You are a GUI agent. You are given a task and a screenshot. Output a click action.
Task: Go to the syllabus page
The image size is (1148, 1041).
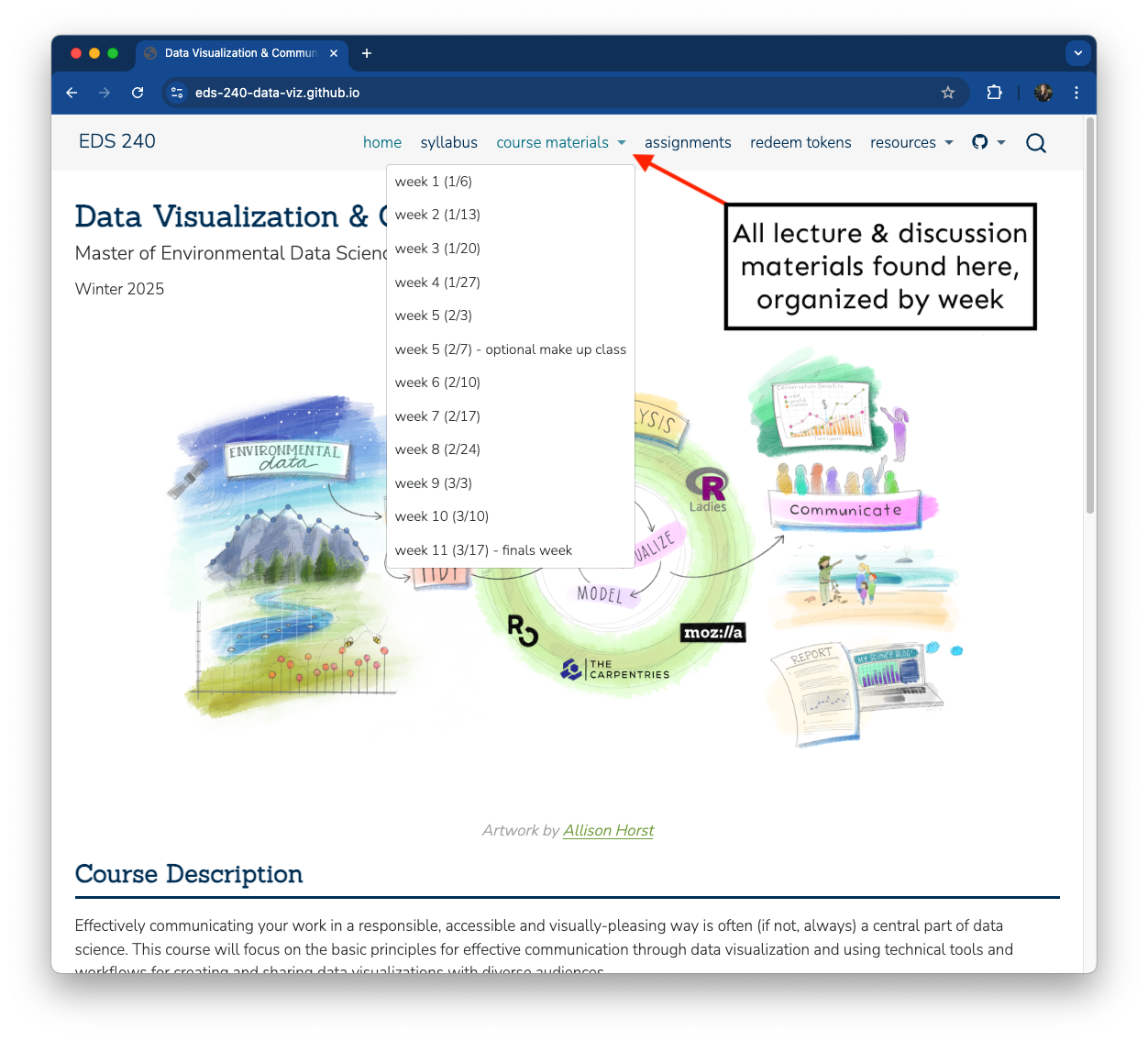[x=448, y=142]
